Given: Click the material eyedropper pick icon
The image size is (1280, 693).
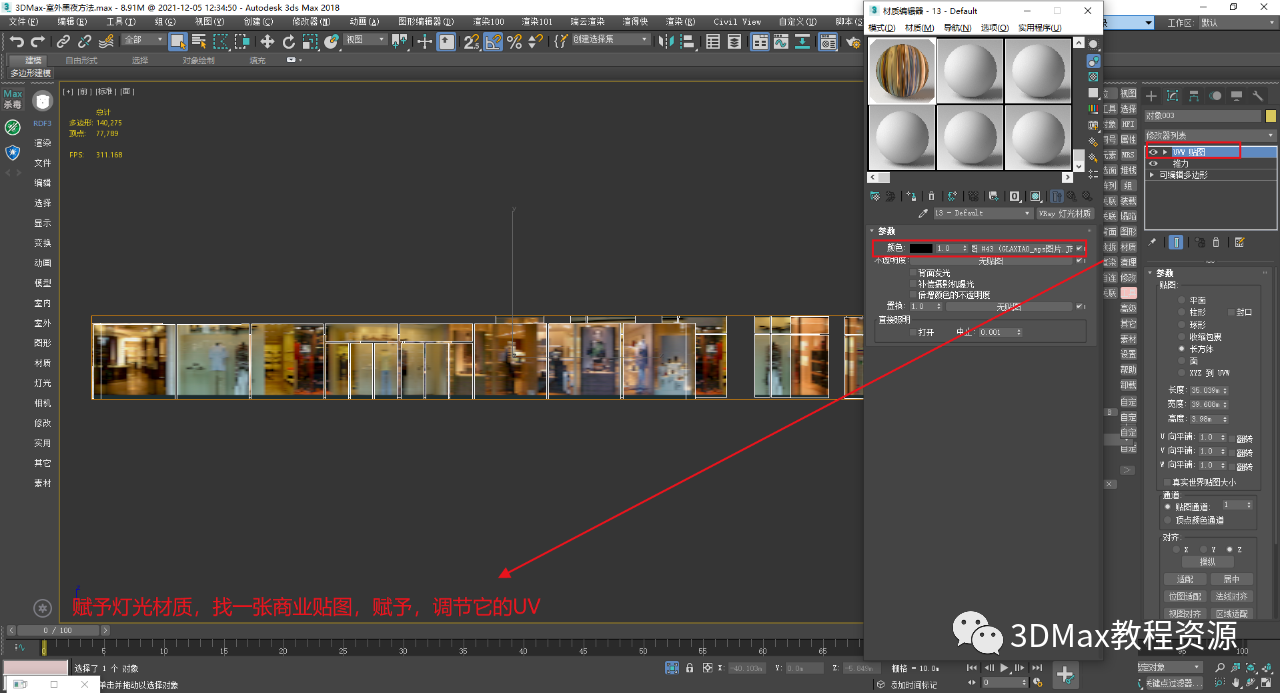Looking at the screenshot, I should 924,214.
